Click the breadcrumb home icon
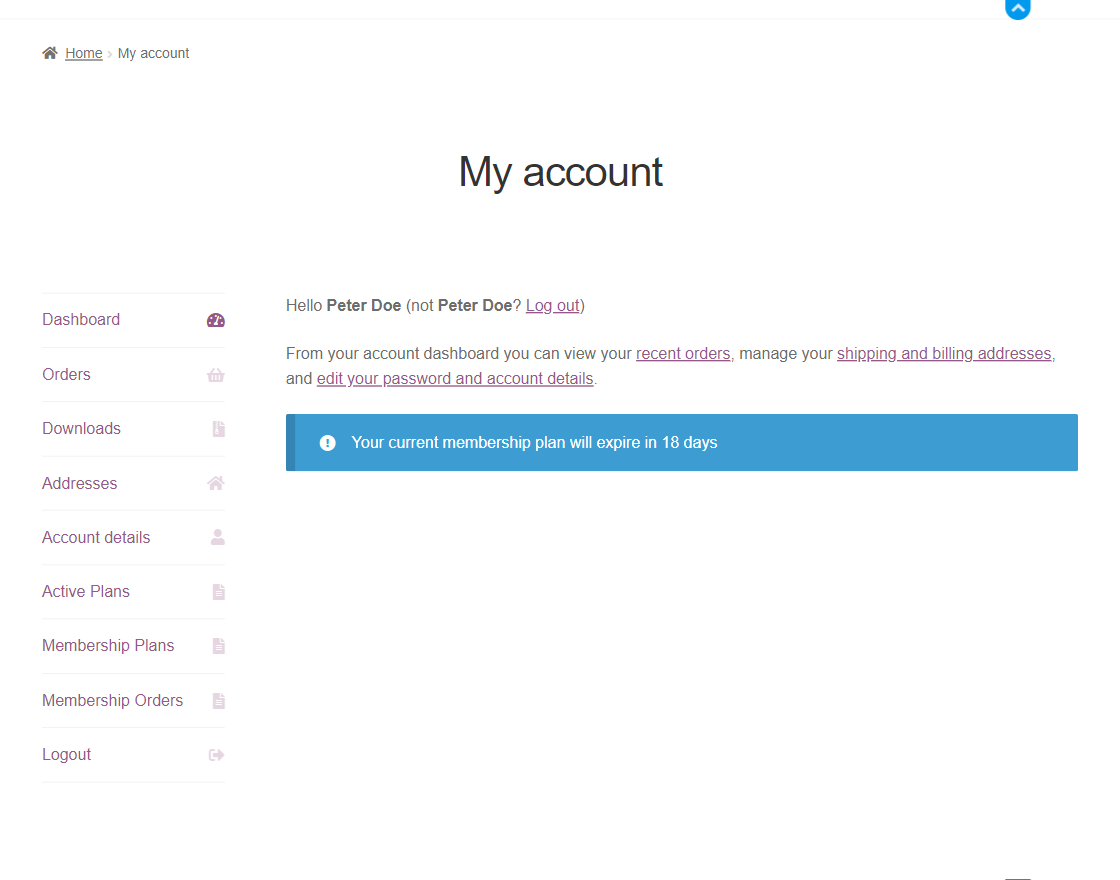1120x880 pixels. click(x=48, y=52)
